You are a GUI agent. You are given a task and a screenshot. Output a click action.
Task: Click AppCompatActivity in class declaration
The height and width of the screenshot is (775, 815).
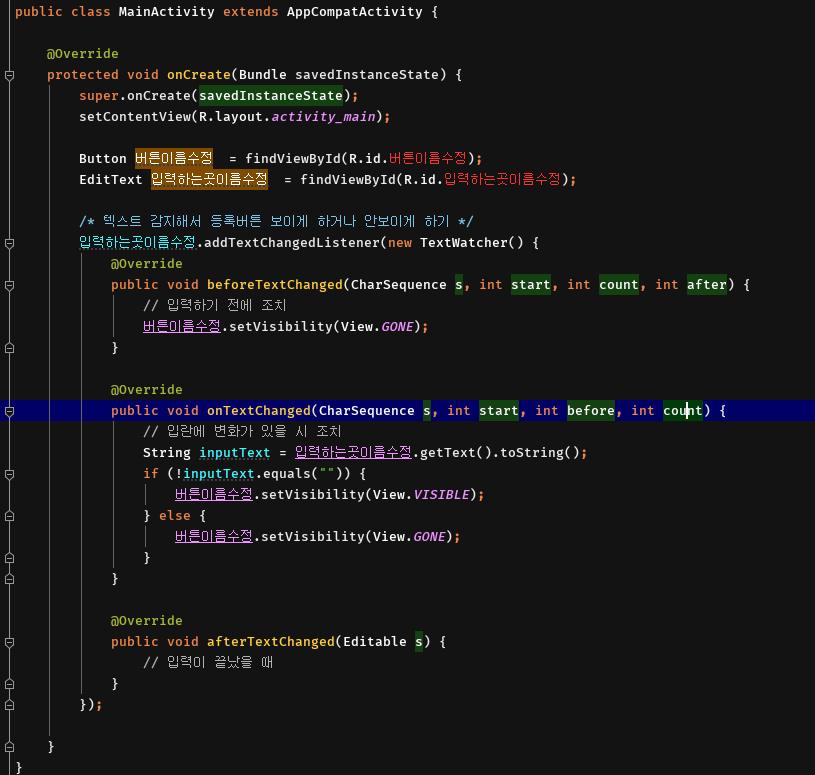click(354, 12)
